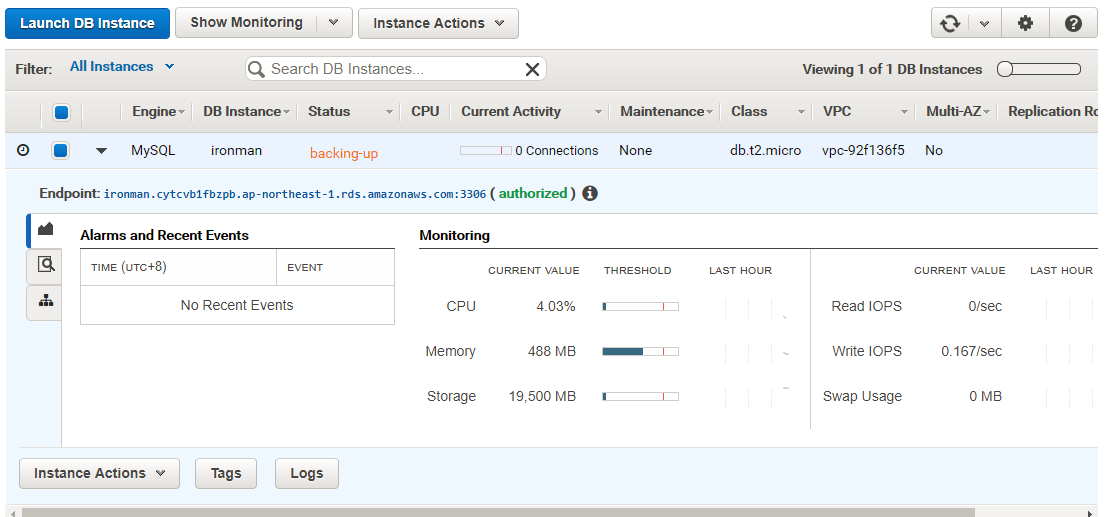The width and height of the screenshot is (1112, 517).
Task: Open the Logs button
Action: (306, 473)
